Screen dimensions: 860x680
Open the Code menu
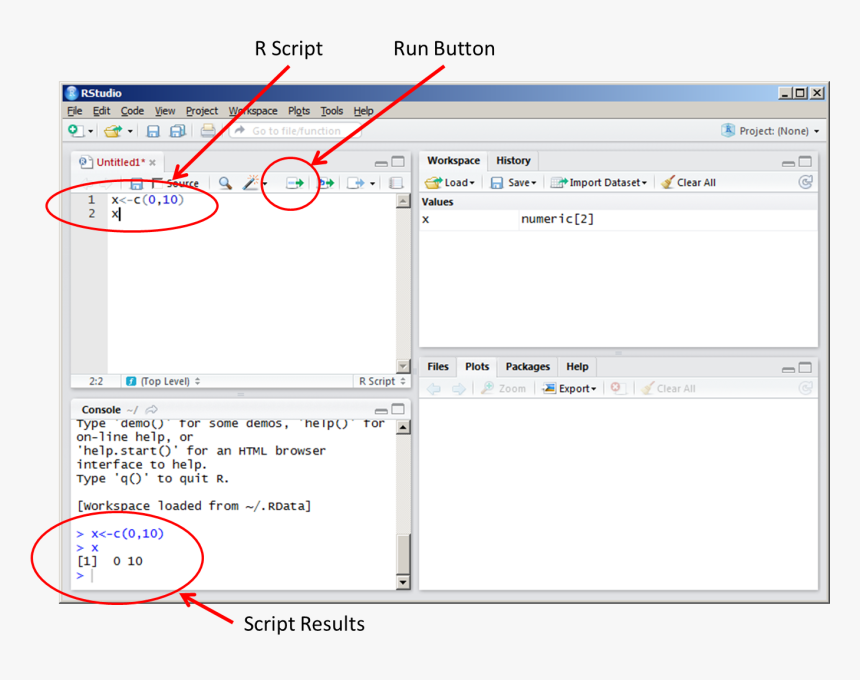(132, 111)
